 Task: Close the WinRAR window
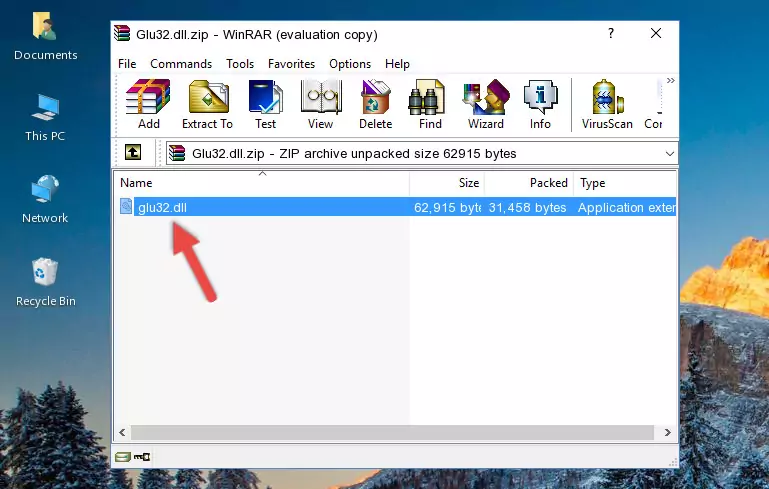656,33
